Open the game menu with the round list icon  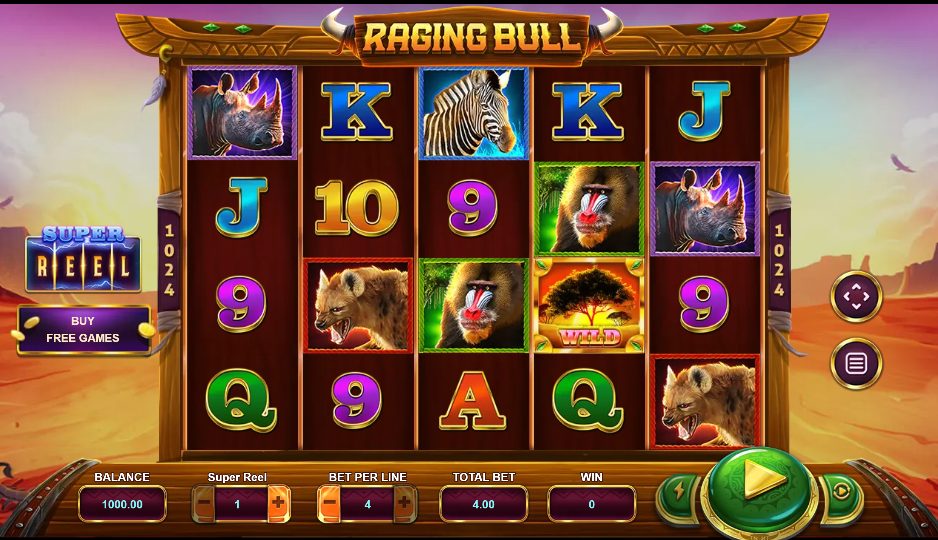pyautogui.click(x=855, y=363)
